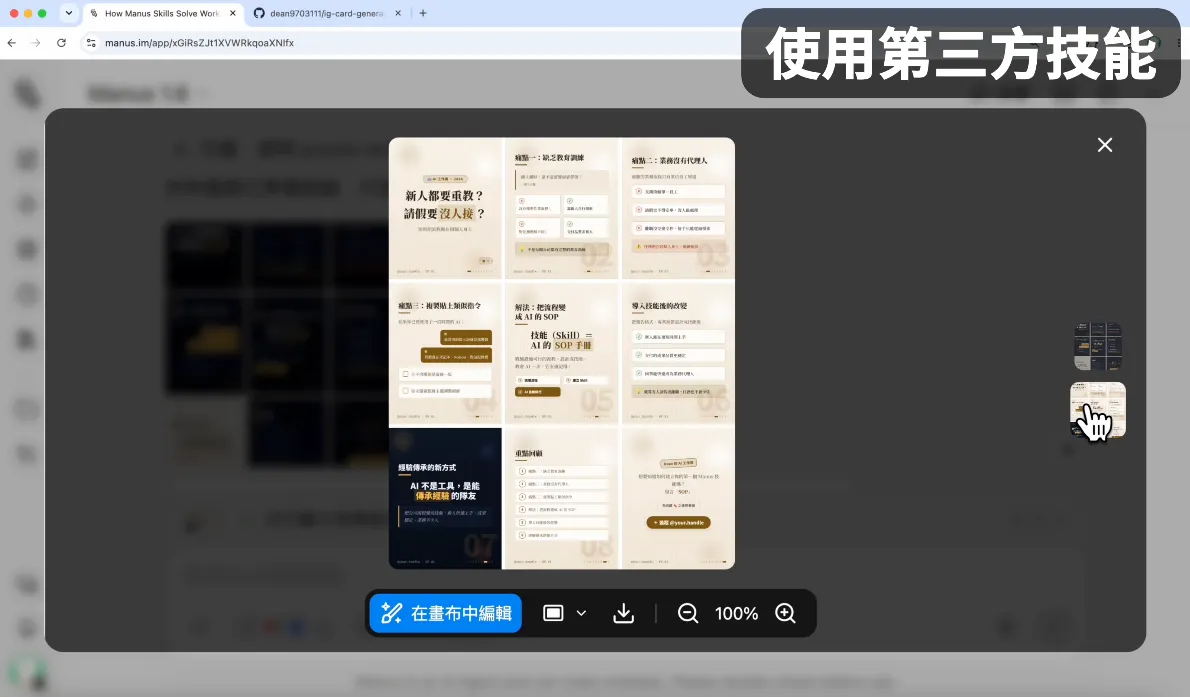This screenshot has width=1190, height=697.
Task: Switch to the How Manus Skills Solve Work tab
Action: [162, 13]
